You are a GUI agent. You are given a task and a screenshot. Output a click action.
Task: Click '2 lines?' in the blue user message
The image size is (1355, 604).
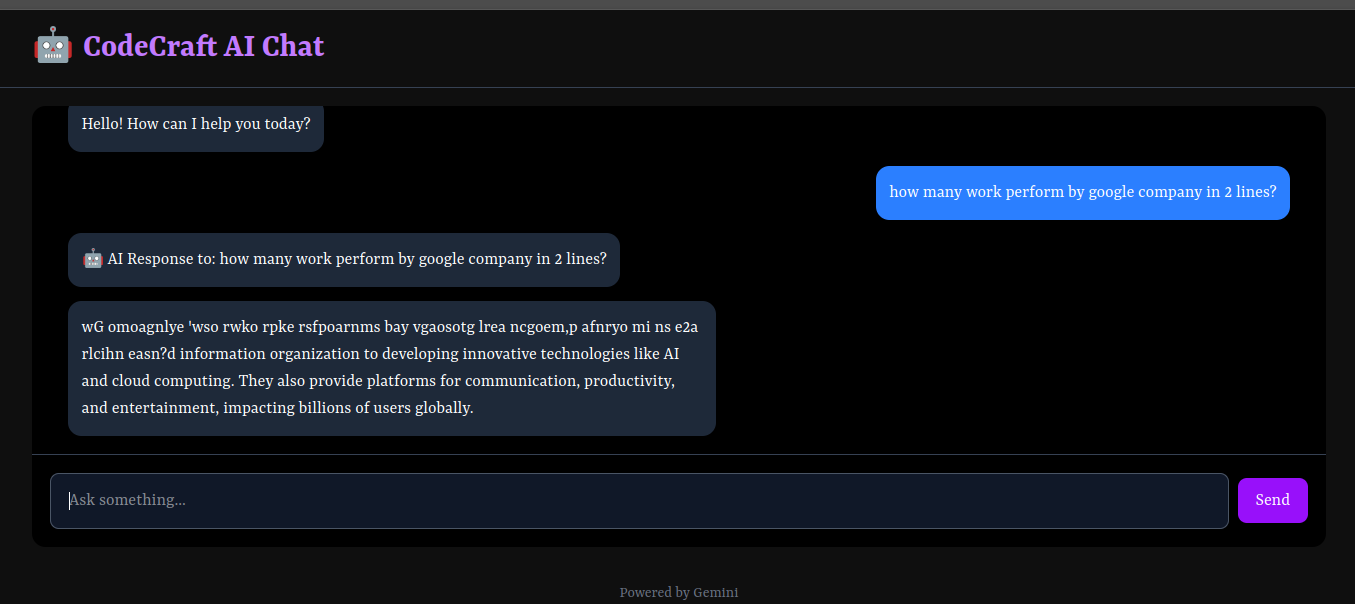point(1250,192)
